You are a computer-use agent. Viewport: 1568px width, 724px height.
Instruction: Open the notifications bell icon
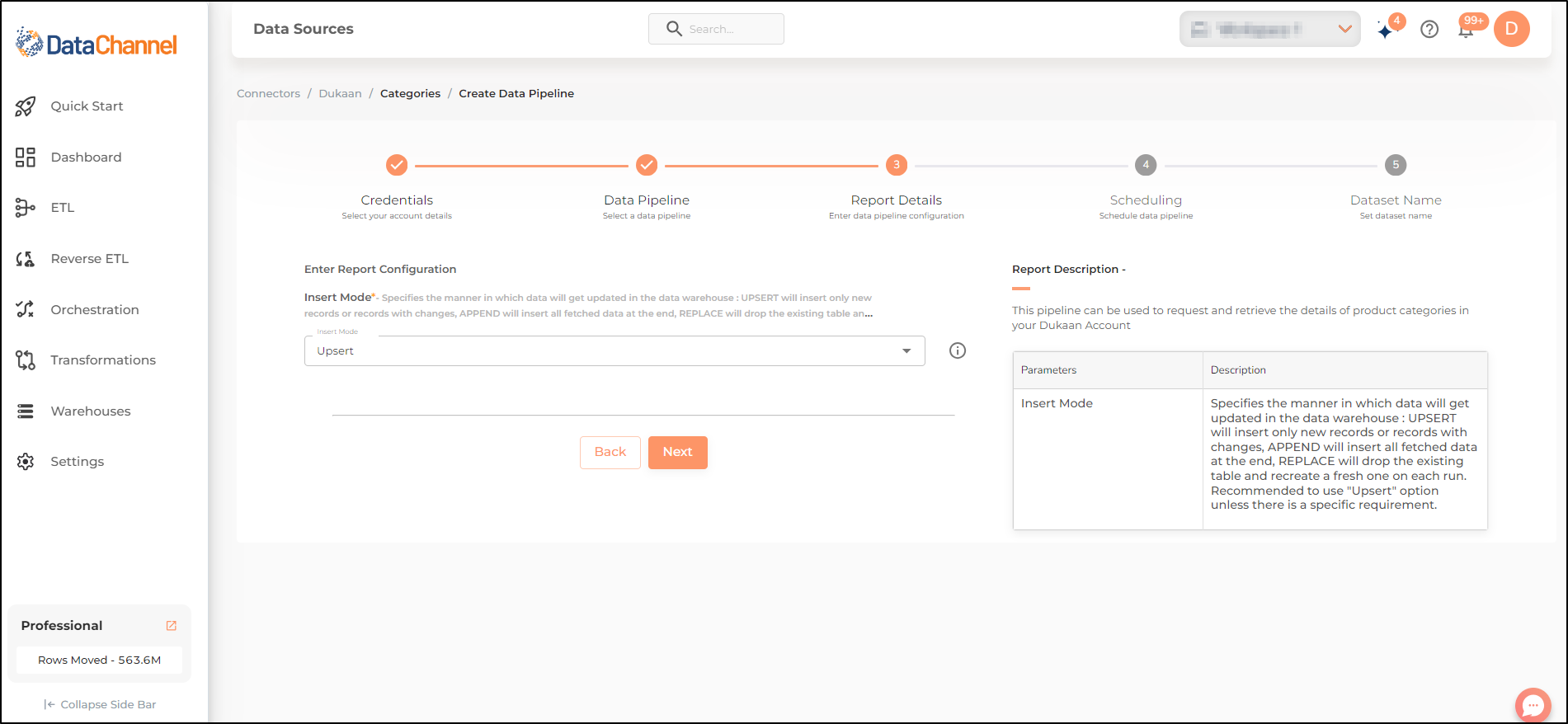pyautogui.click(x=1466, y=31)
